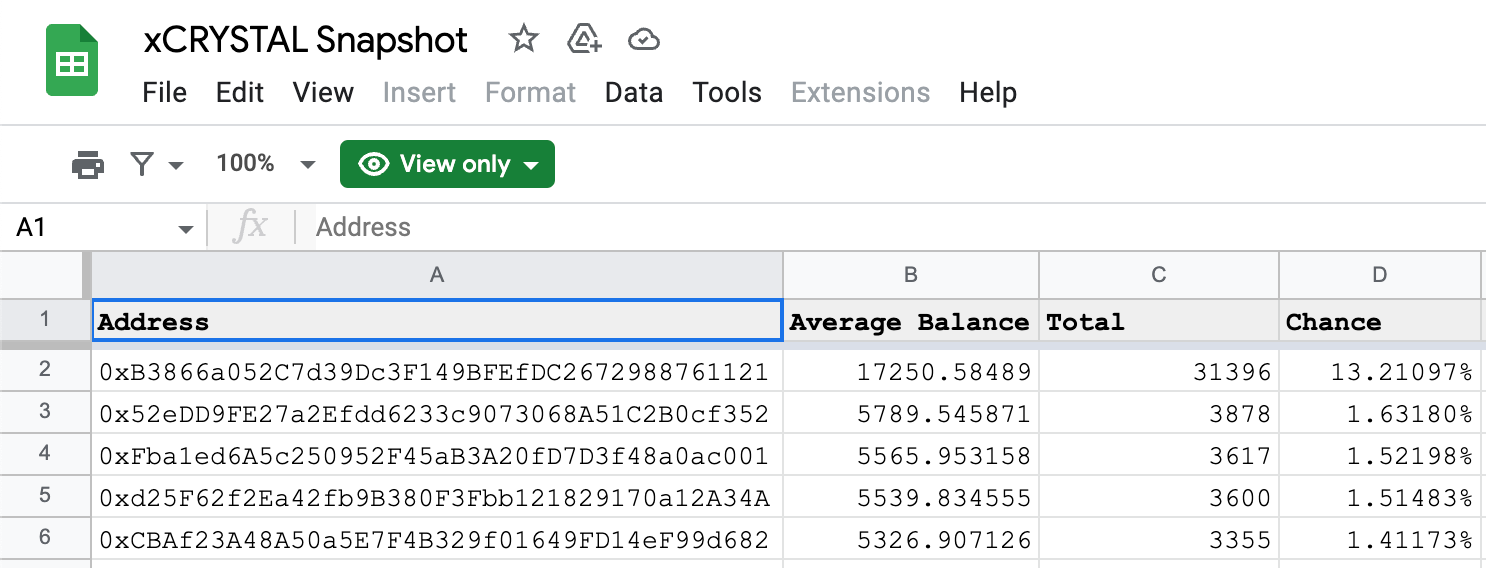
Task: Open the Tools menu
Action: tap(727, 93)
